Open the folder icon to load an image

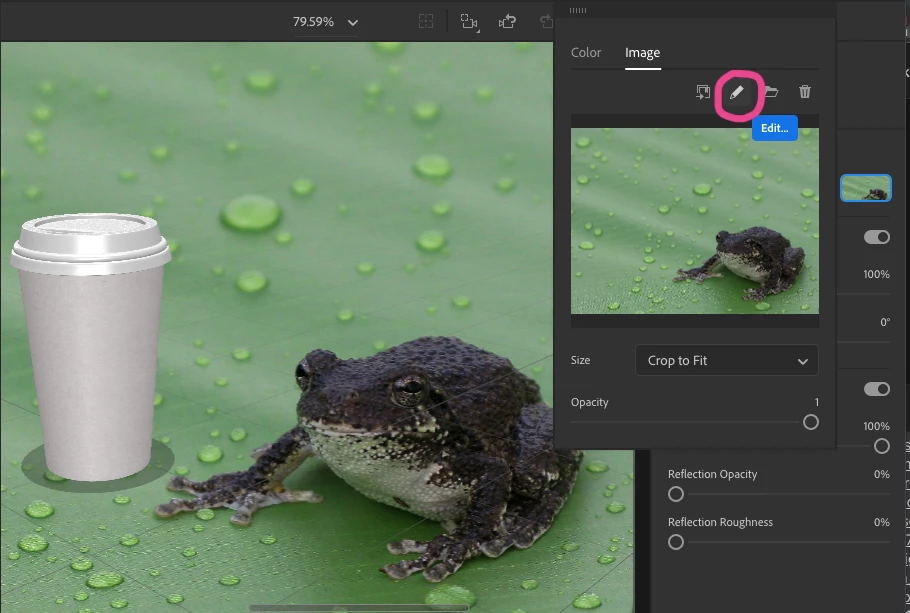point(771,92)
